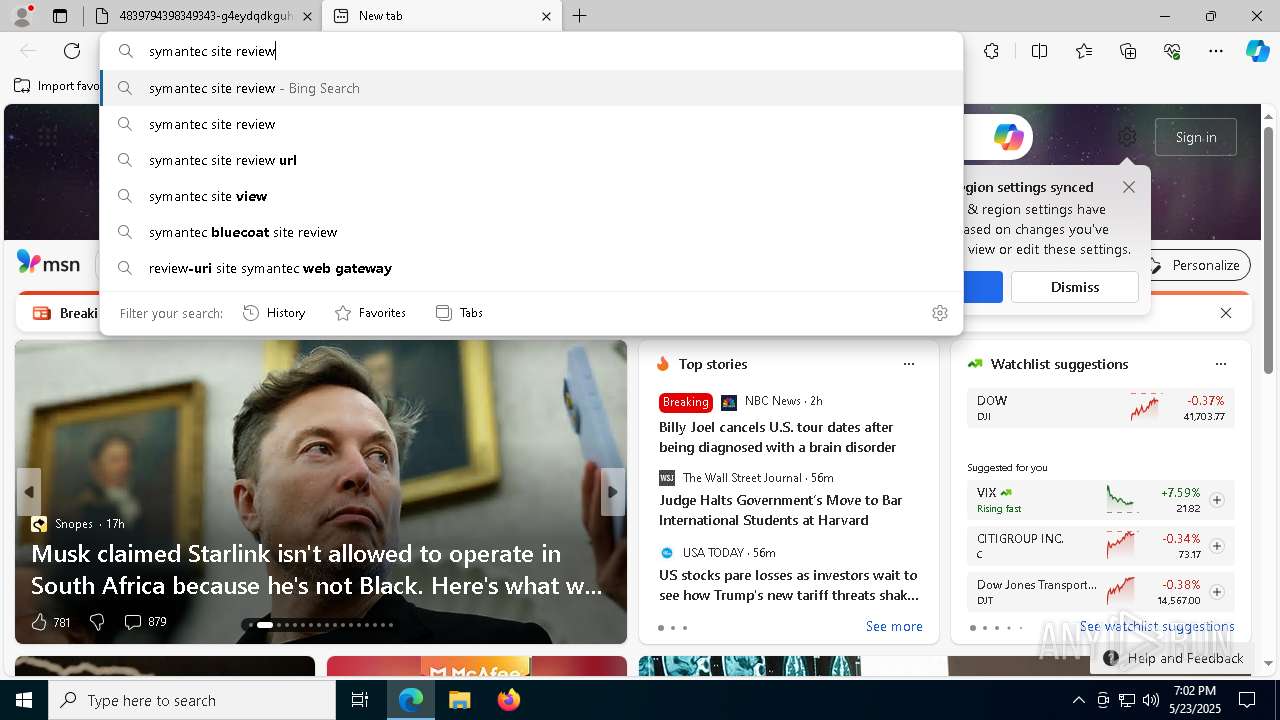Show hidden system tray icons

[x=1078, y=700]
